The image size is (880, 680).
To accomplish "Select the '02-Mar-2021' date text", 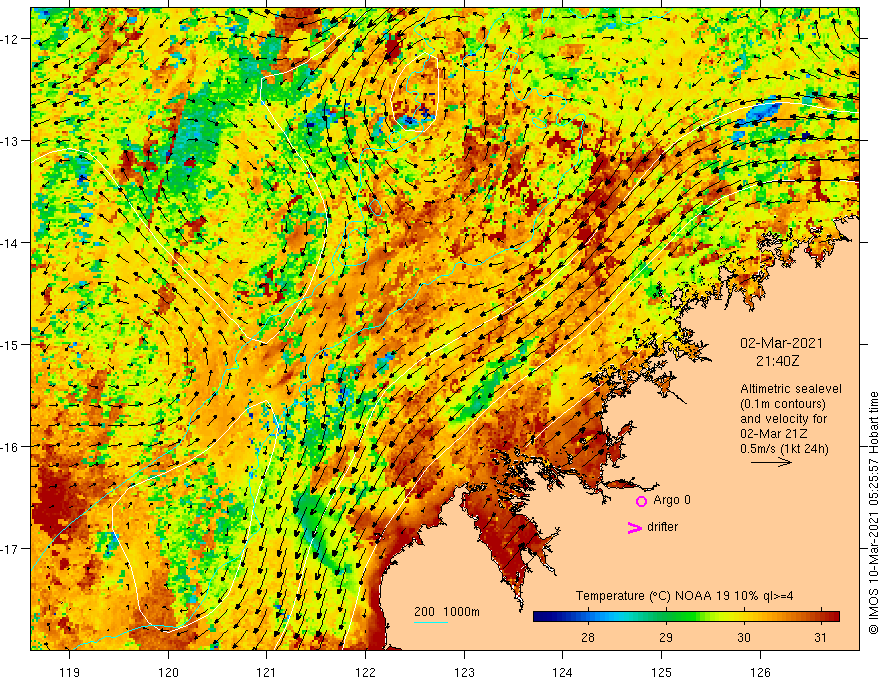I will click(782, 343).
